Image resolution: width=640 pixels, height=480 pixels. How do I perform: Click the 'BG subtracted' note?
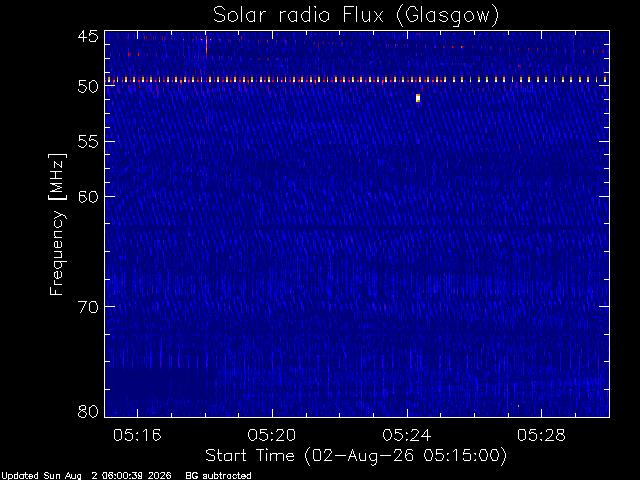click(218, 476)
